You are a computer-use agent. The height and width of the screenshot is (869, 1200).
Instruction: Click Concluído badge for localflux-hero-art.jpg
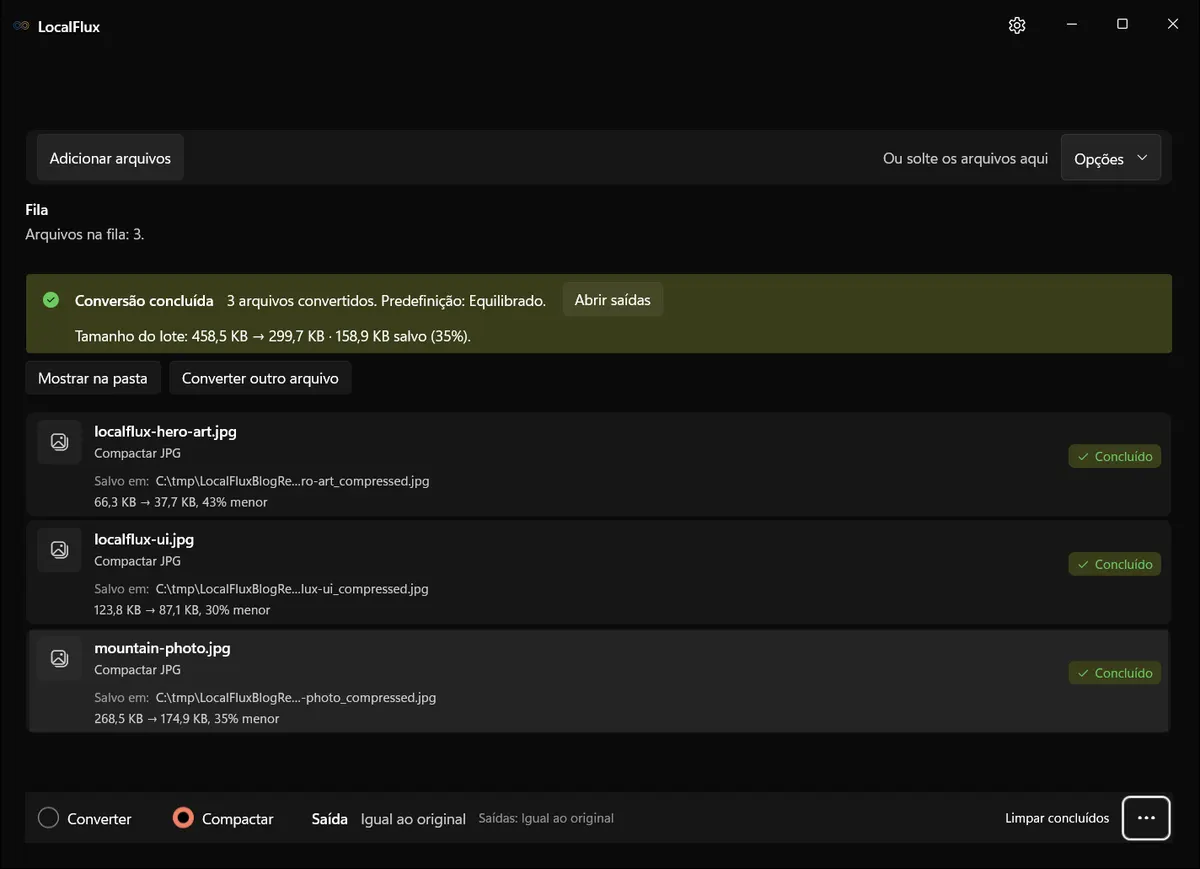coord(1115,456)
